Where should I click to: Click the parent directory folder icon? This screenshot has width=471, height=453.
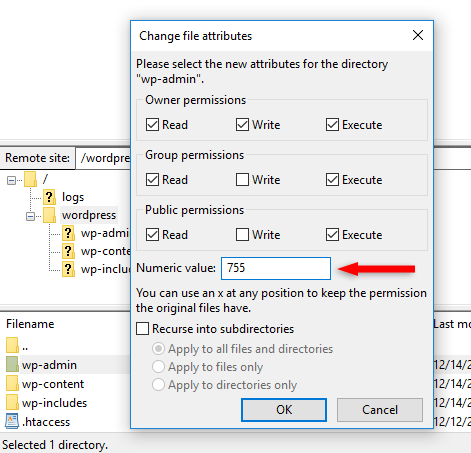(x=12, y=345)
